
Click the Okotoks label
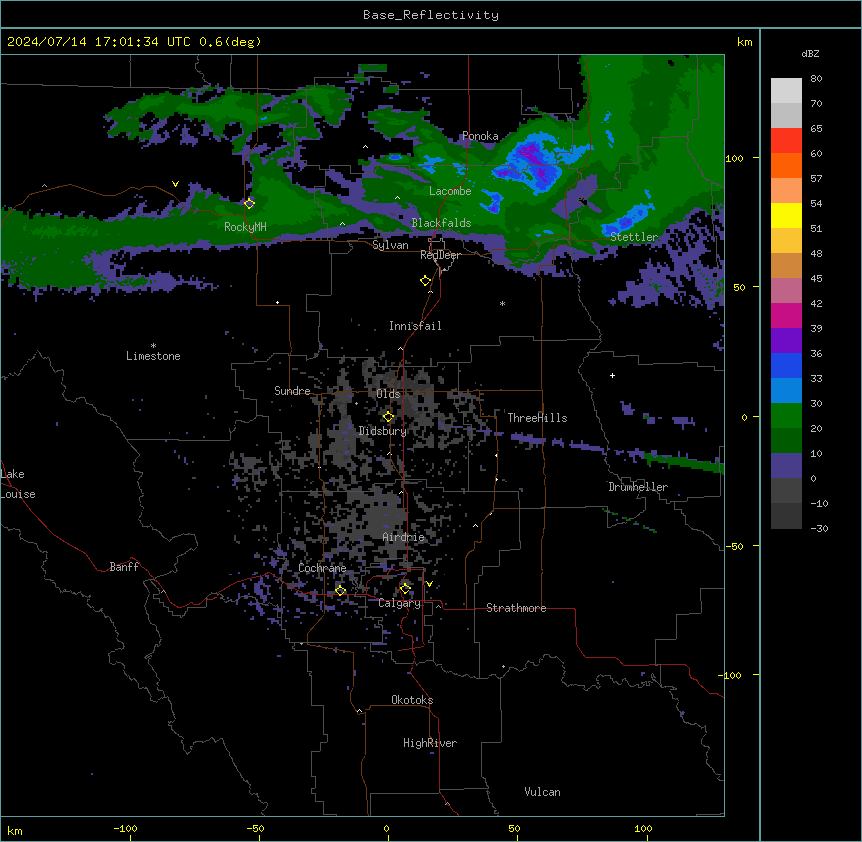(412, 700)
